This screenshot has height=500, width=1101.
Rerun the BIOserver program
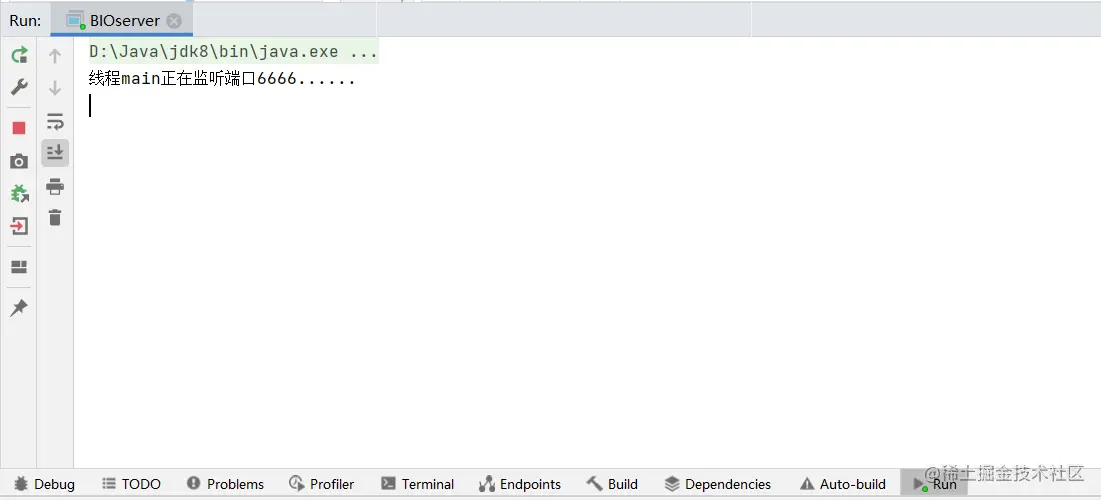tap(19, 55)
